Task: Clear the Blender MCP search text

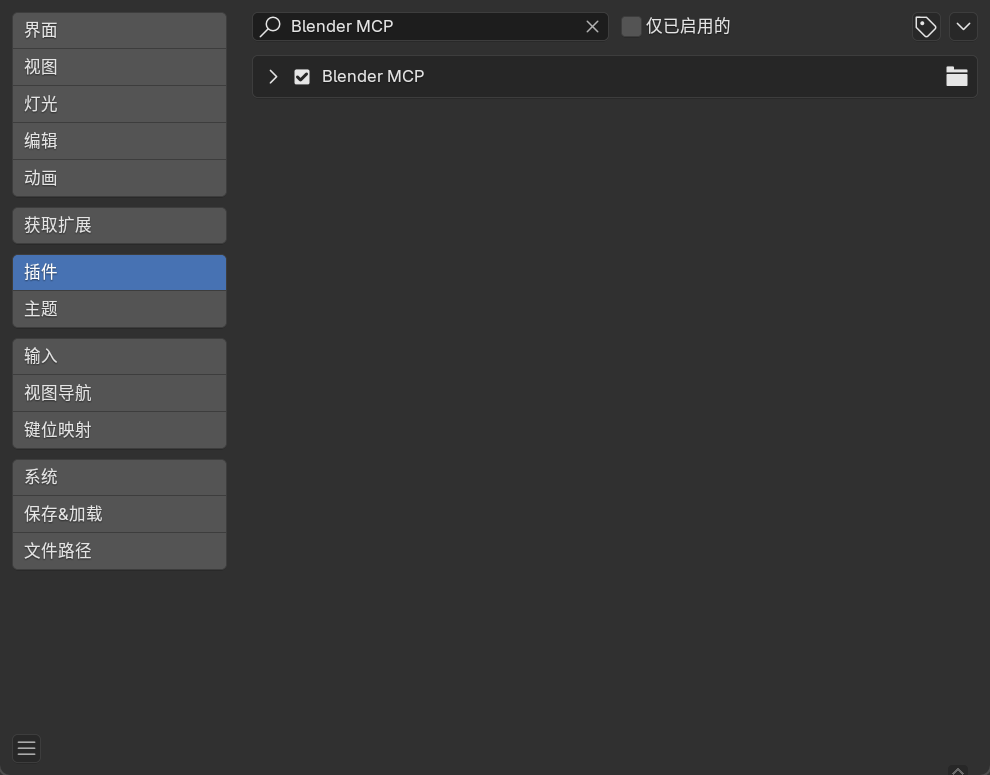Action: coord(592,27)
